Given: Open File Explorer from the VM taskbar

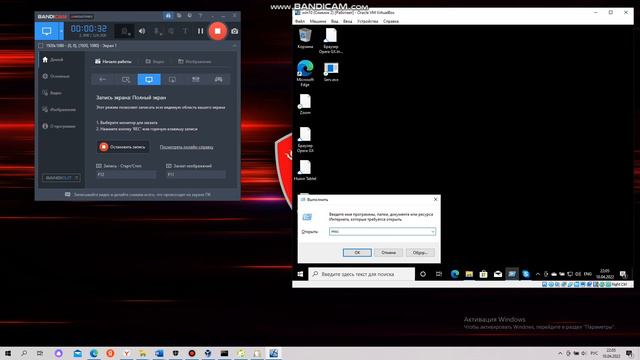Looking at the screenshot, I should (469, 274).
